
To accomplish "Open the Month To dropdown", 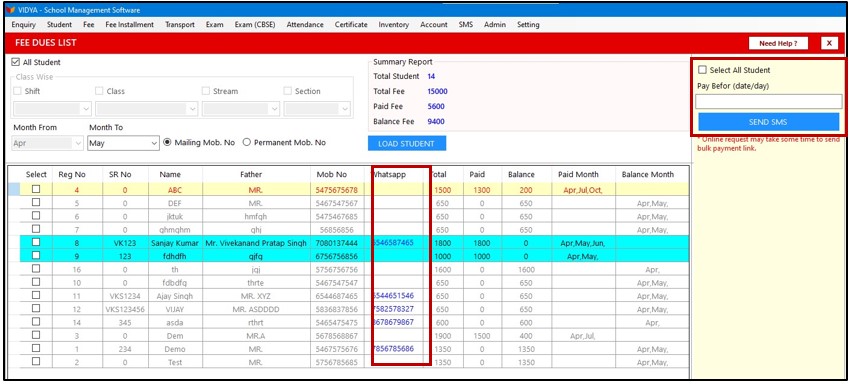I will (x=123, y=144).
